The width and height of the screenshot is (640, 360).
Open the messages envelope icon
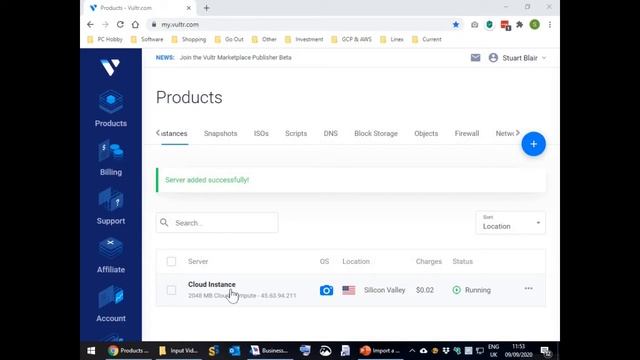[x=476, y=58]
